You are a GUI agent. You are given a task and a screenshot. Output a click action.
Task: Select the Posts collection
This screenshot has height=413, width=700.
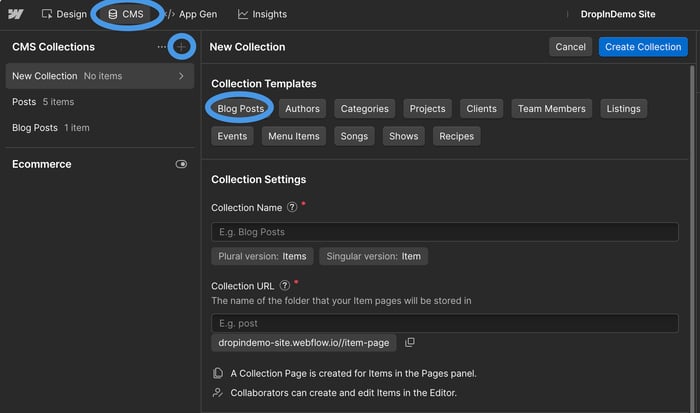pyautogui.click(x=100, y=102)
